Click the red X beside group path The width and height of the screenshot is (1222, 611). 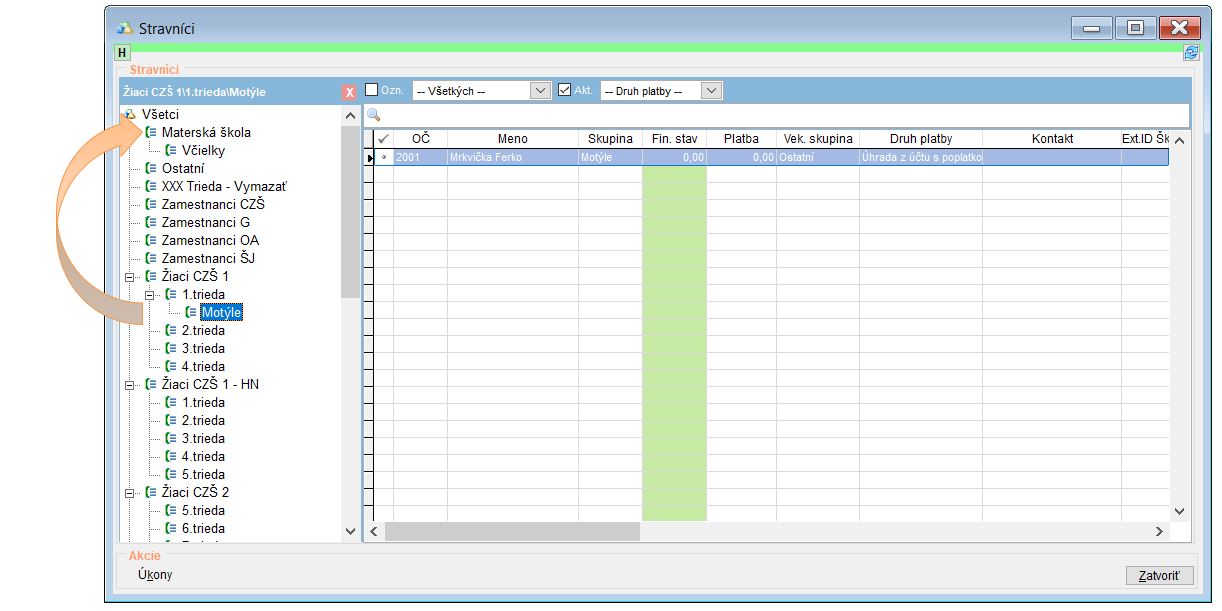[x=349, y=92]
